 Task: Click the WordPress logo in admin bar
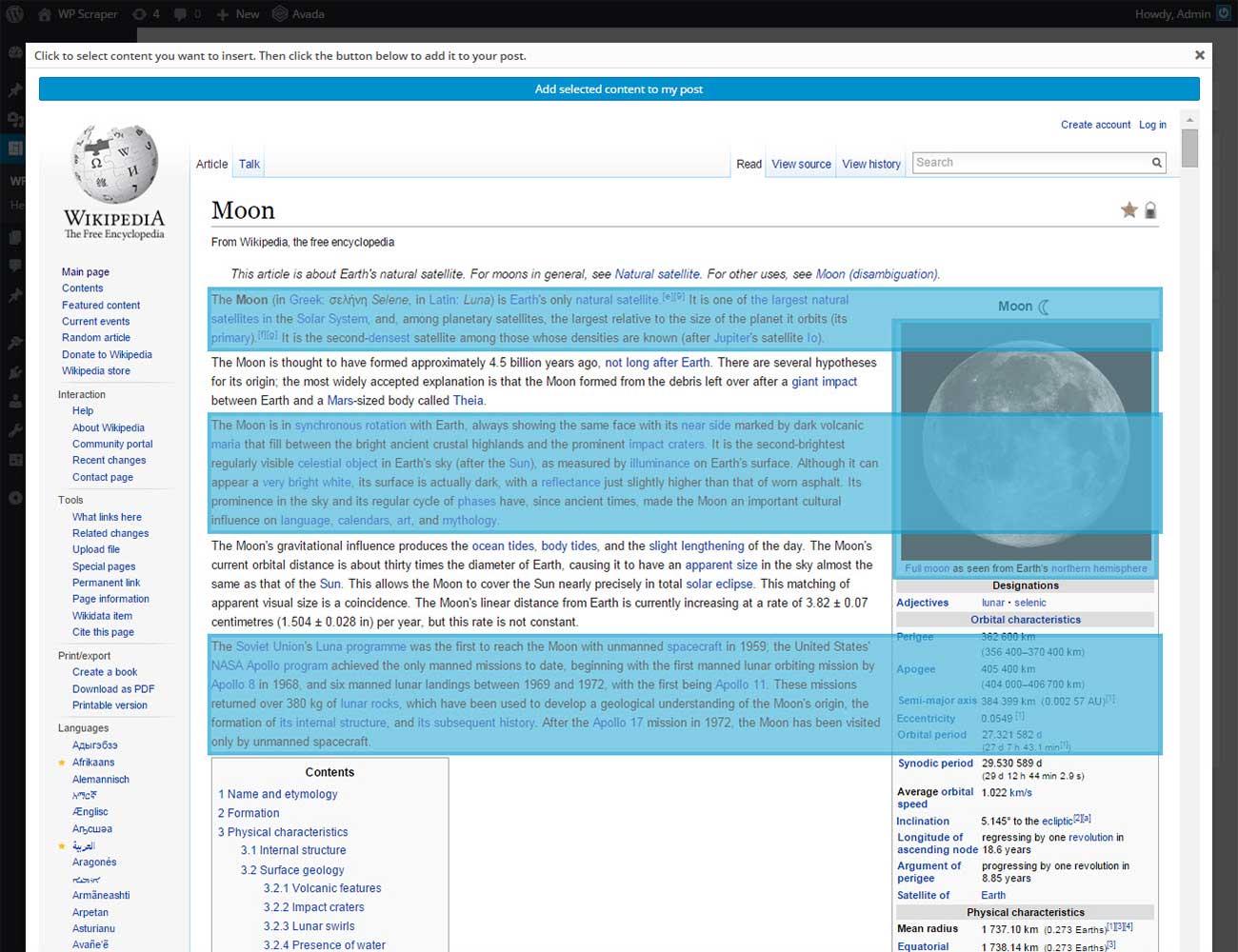[14, 14]
